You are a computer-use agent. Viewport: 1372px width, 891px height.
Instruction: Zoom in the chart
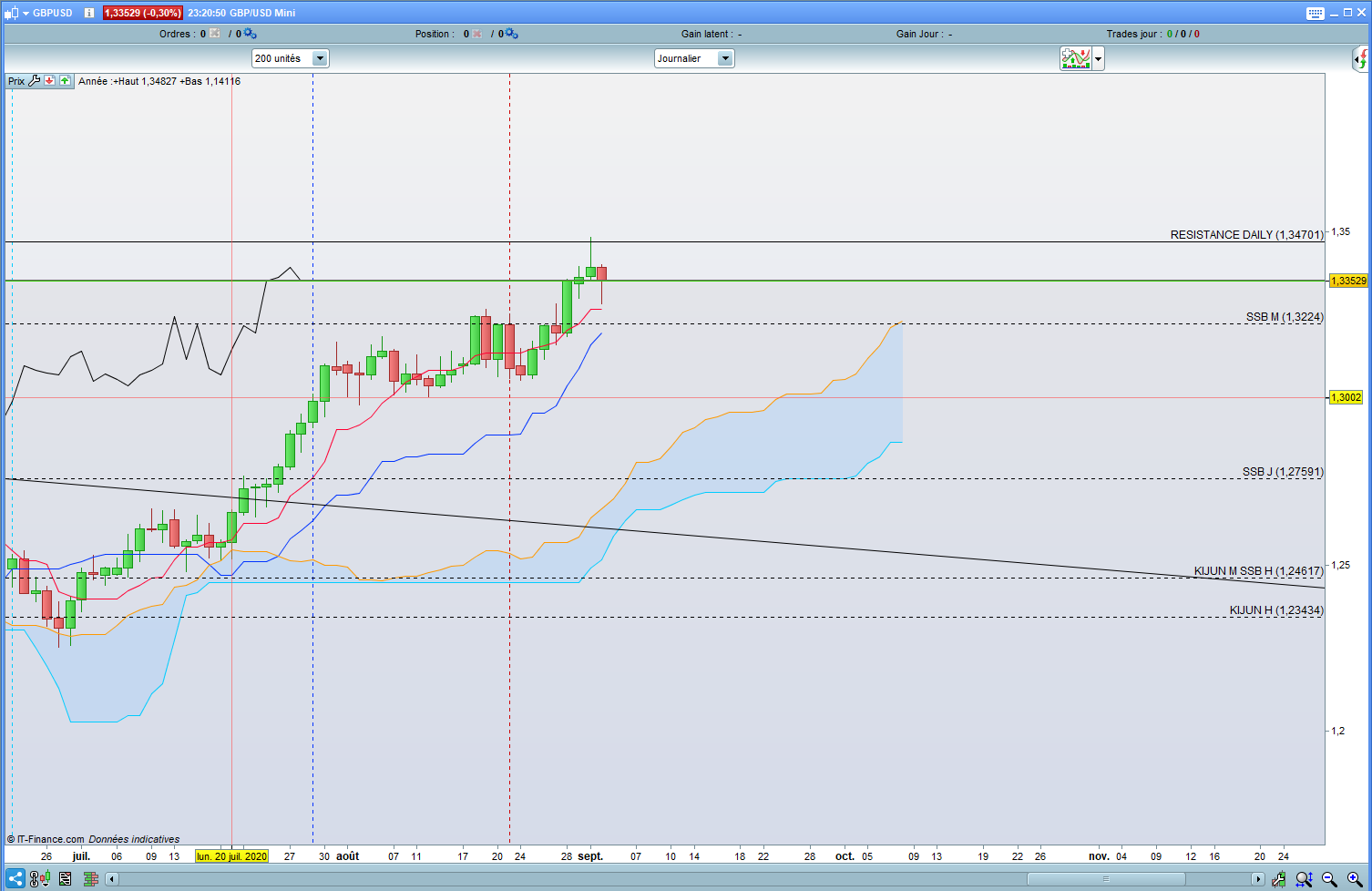tap(1355, 879)
